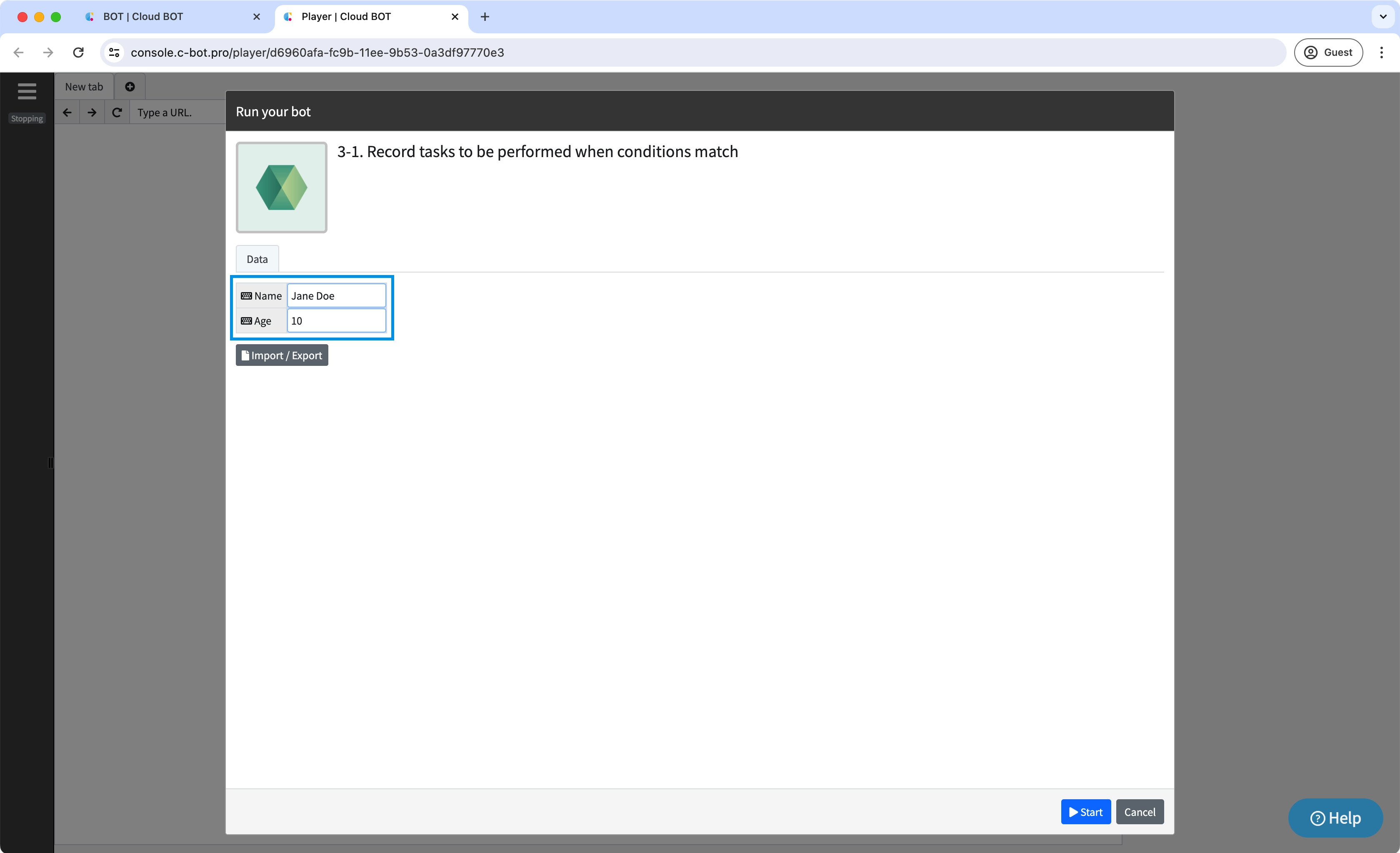Click the virtual browser back arrow
The width and height of the screenshot is (1400, 853).
(x=67, y=113)
